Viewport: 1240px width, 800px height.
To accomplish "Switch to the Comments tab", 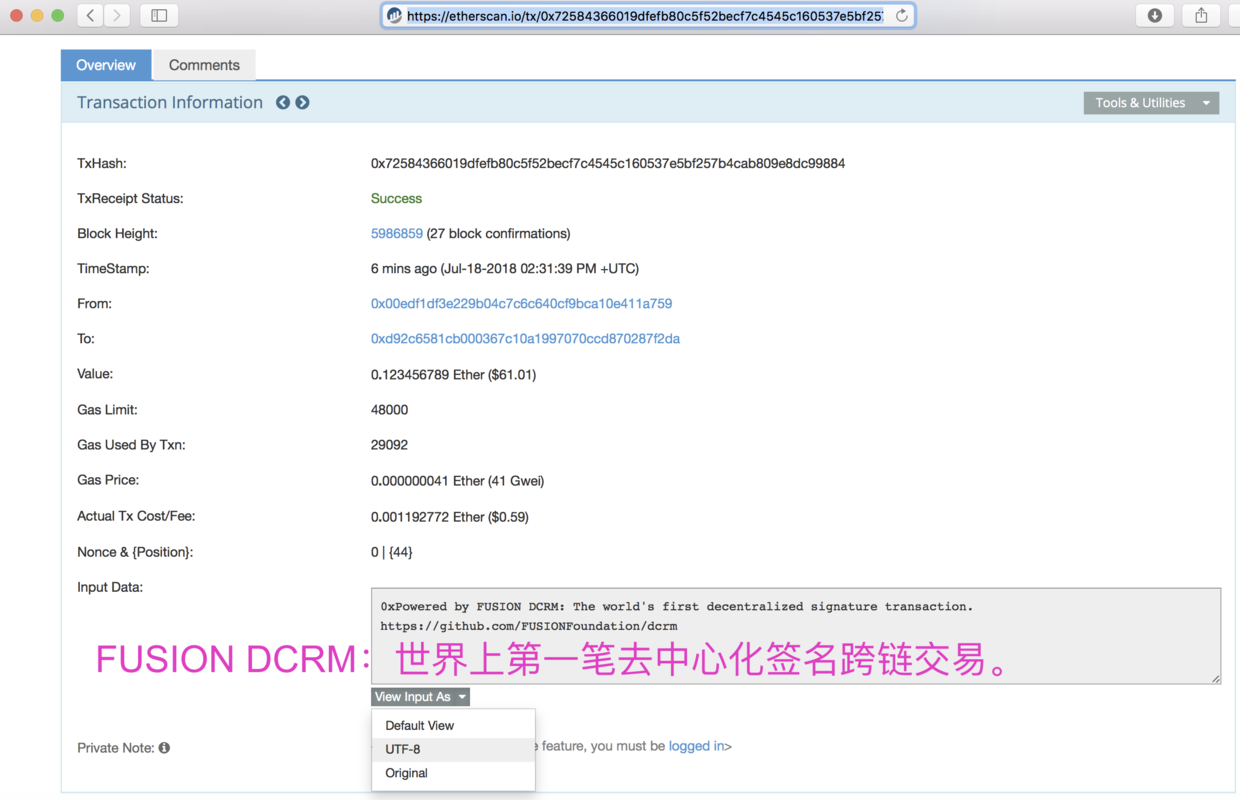I will pyautogui.click(x=204, y=65).
